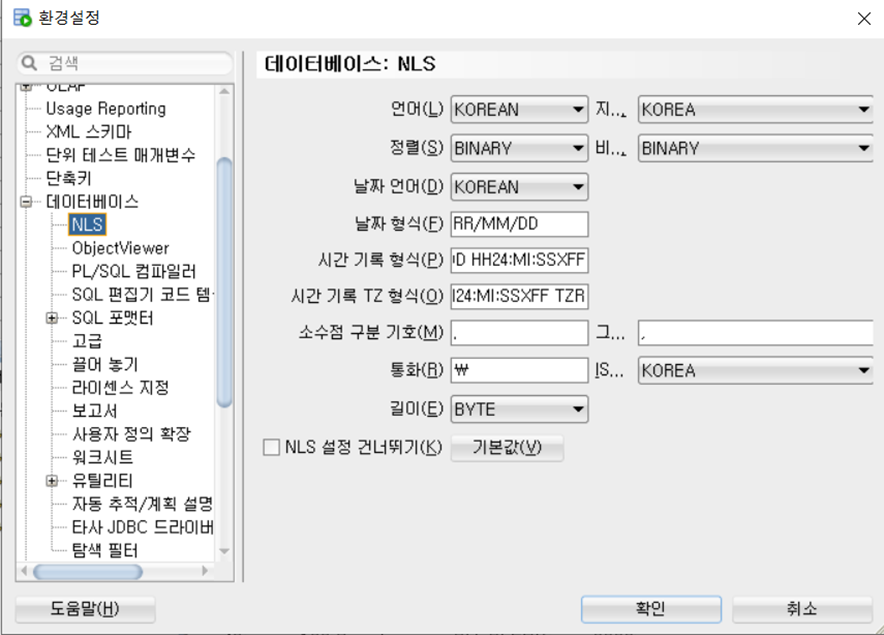Click the tree scroll up arrow

pyautogui.click(x=224, y=91)
